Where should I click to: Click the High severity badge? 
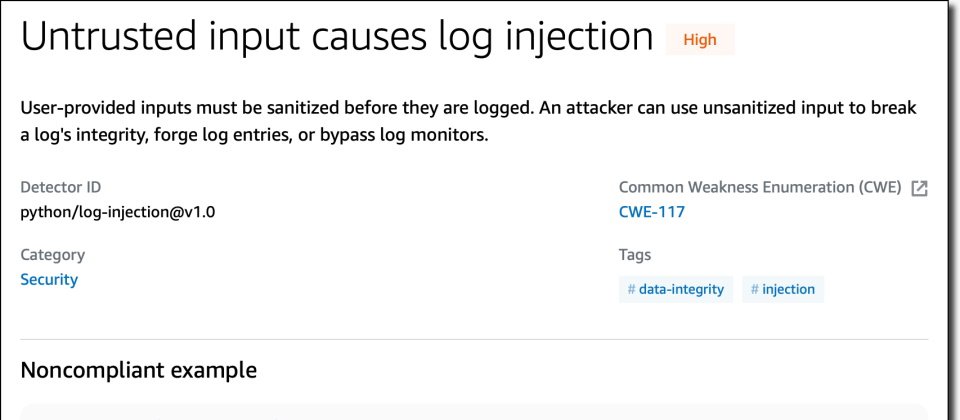(x=700, y=40)
